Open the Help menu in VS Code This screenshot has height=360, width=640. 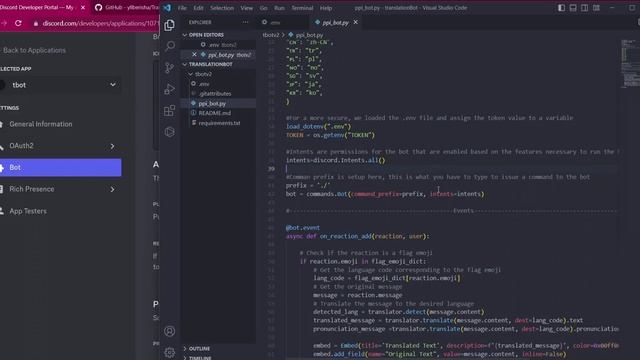tap(326, 8)
